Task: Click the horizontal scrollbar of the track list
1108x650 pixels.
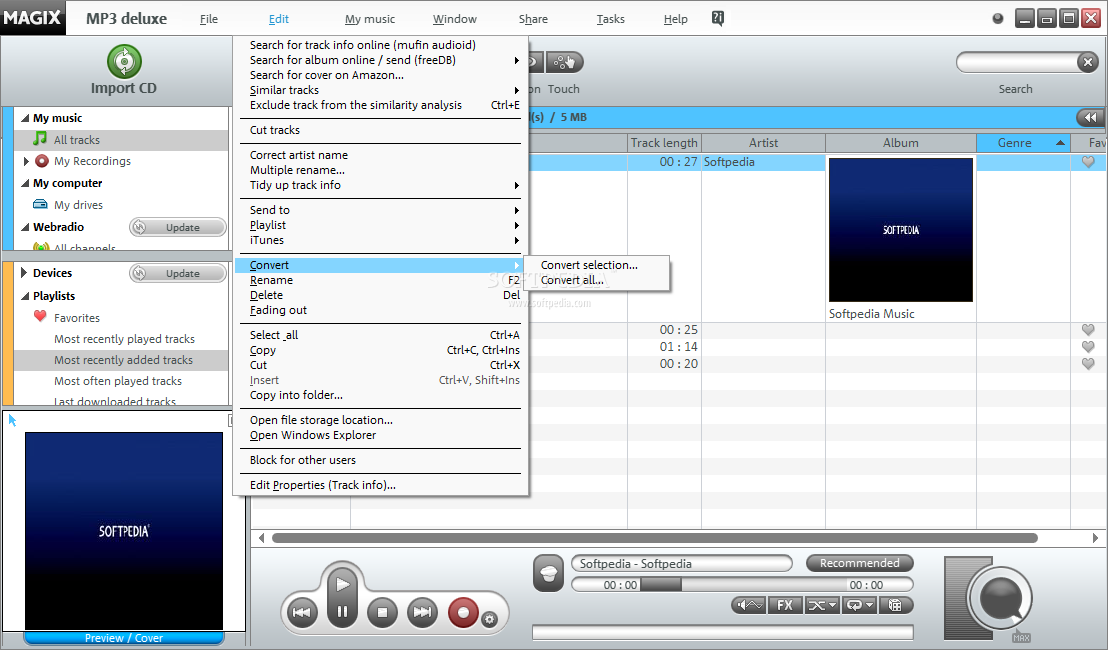Action: (654, 538)
